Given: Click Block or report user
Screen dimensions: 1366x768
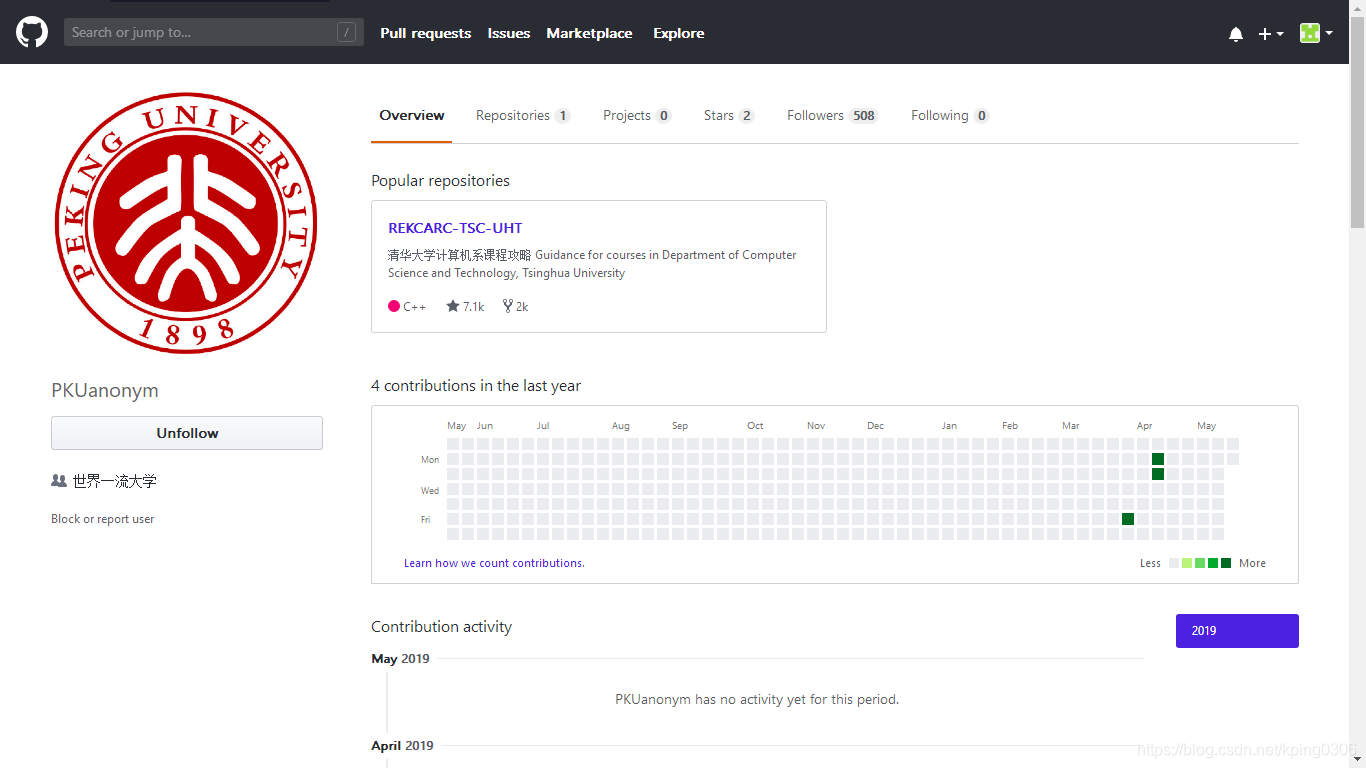Looking at the screenshot, I should coord(103,519).
